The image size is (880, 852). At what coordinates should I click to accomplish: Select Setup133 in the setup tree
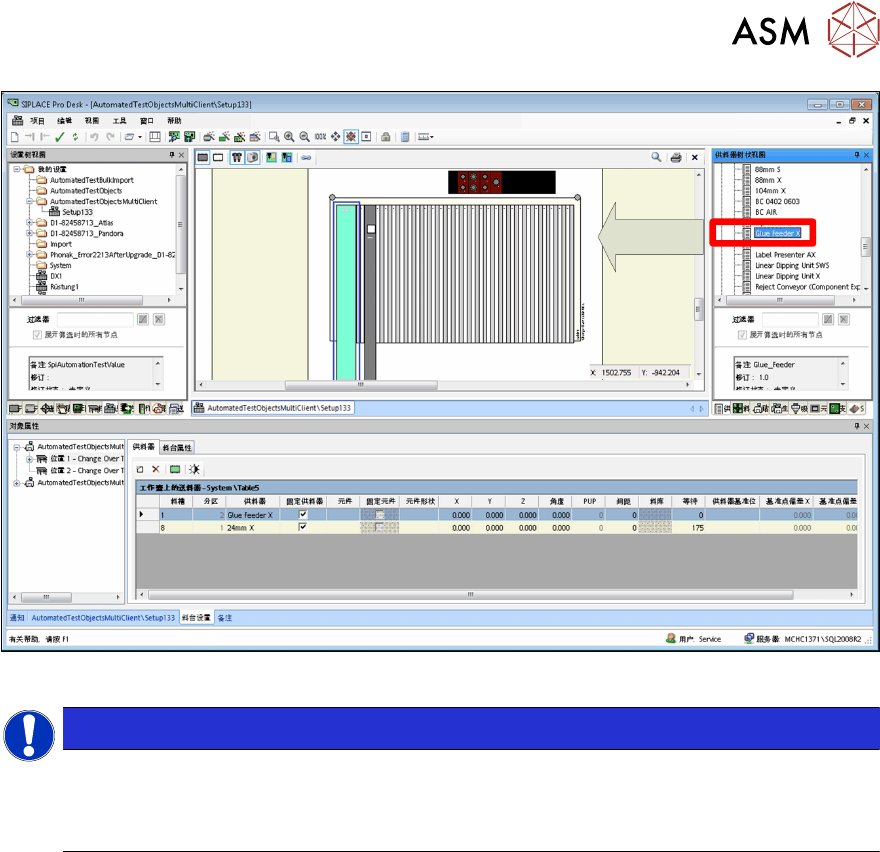pos(77,212)
